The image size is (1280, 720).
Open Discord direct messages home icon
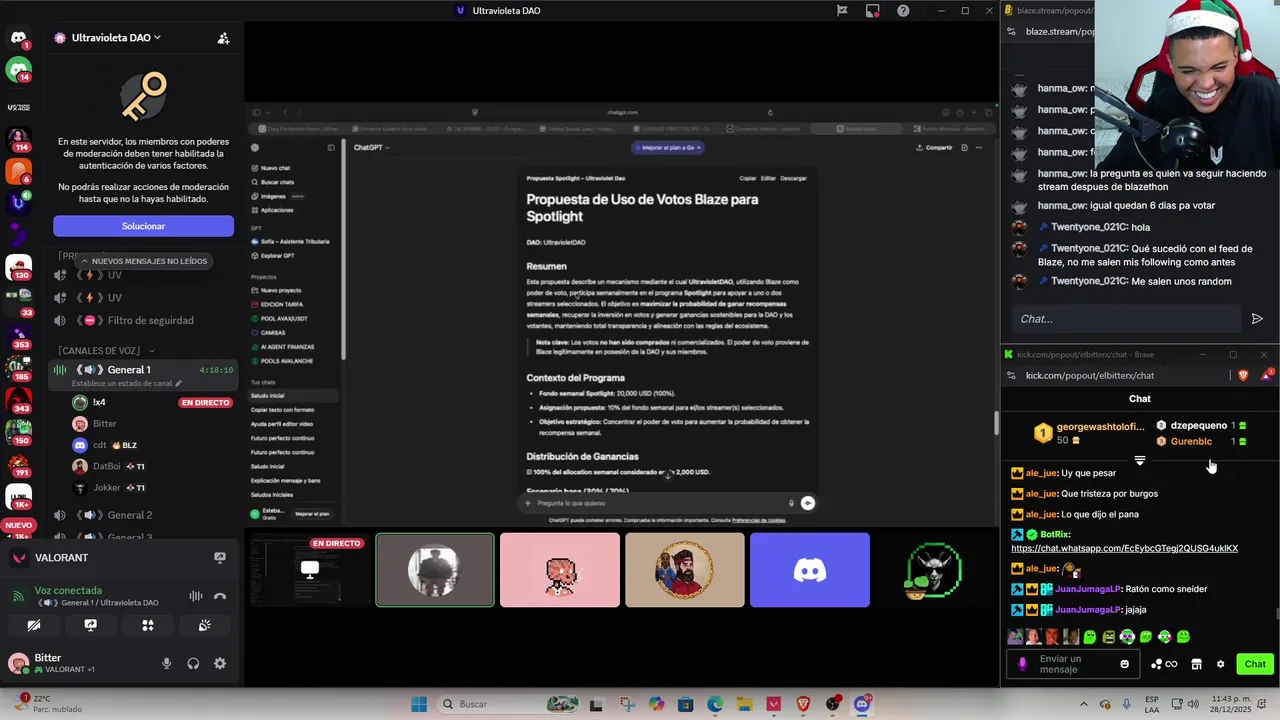pos(18,38)
